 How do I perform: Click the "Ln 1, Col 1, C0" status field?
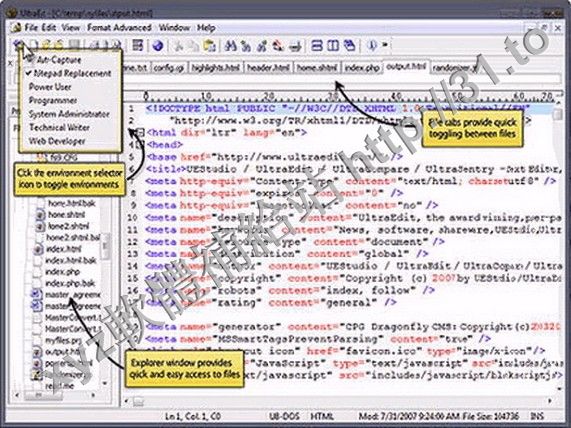pyautogui.click(x=193, y=416)
